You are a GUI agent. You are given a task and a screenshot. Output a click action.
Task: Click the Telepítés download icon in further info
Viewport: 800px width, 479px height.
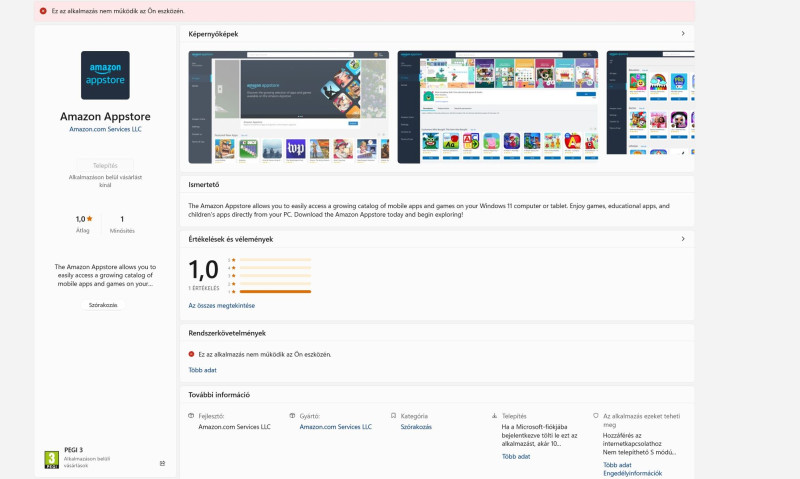[494, 416]
